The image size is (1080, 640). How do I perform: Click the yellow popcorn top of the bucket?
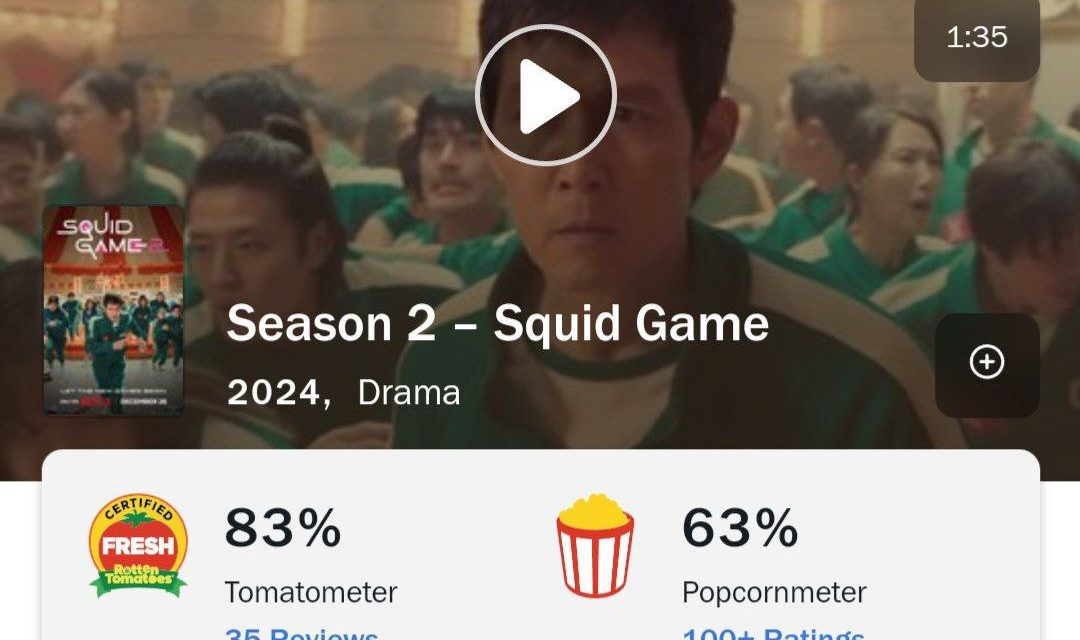tap(595, 510)
